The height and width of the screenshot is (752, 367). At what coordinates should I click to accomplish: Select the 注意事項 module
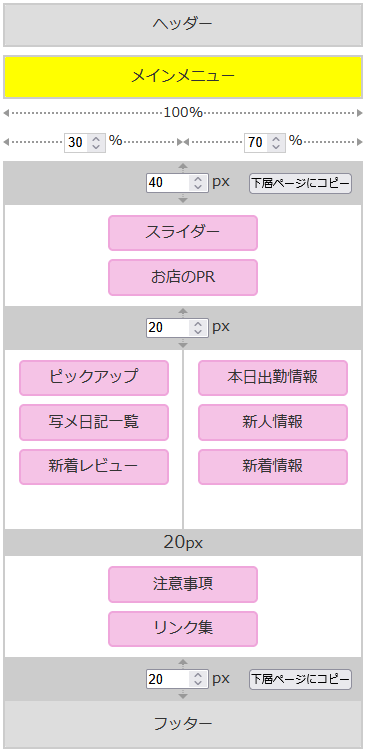[x=183, y=584]
